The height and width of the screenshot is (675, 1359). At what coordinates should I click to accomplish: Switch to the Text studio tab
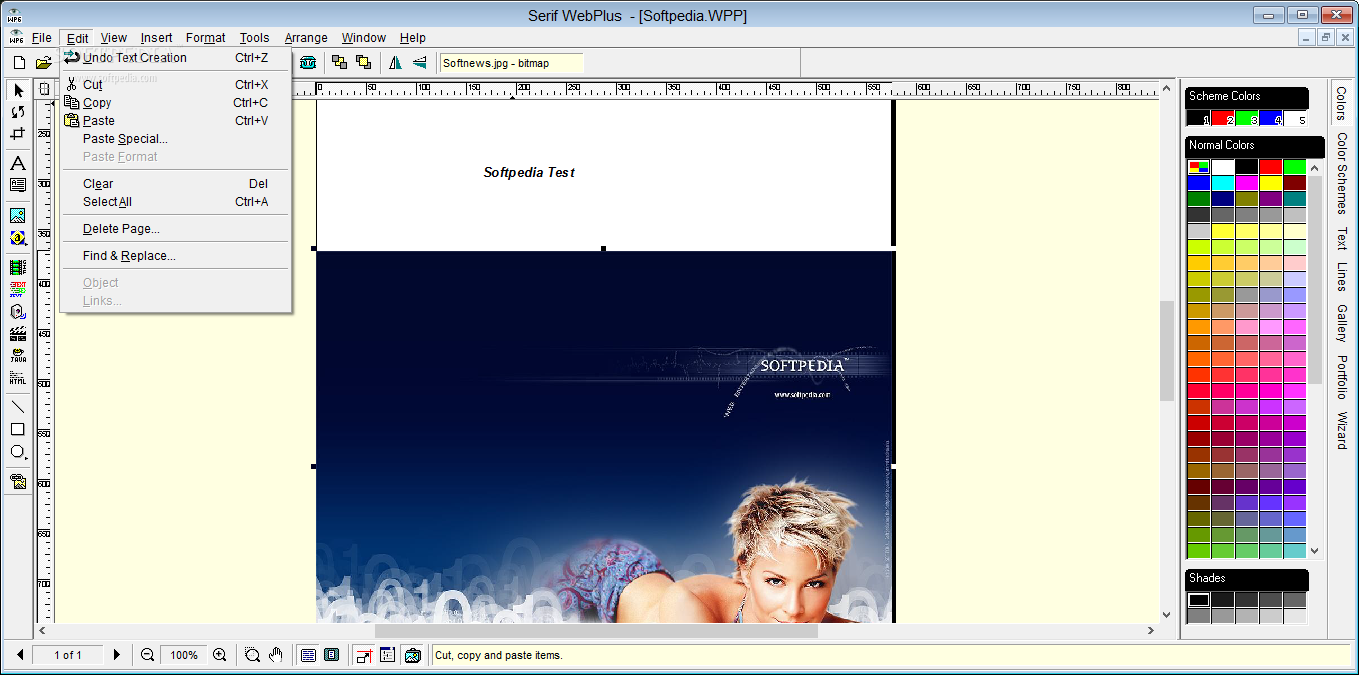1342,238
